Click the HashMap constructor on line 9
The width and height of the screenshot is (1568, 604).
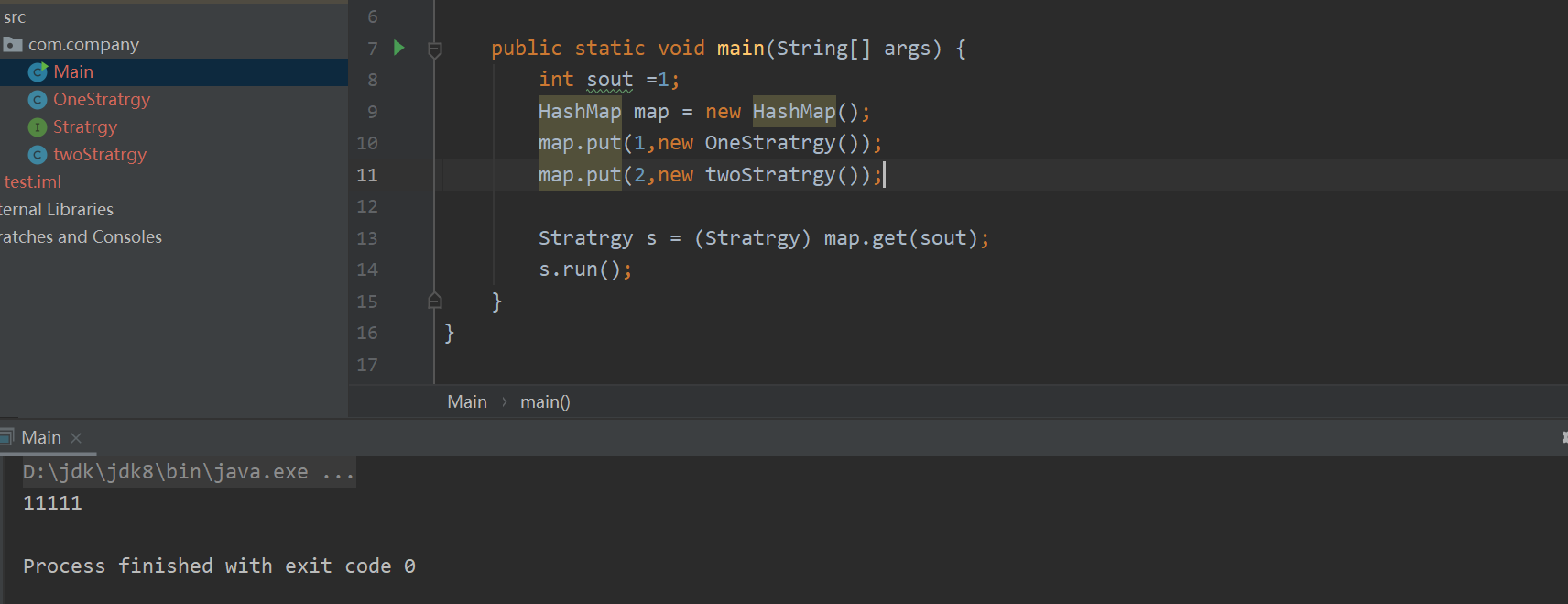(x=794, y=112)
